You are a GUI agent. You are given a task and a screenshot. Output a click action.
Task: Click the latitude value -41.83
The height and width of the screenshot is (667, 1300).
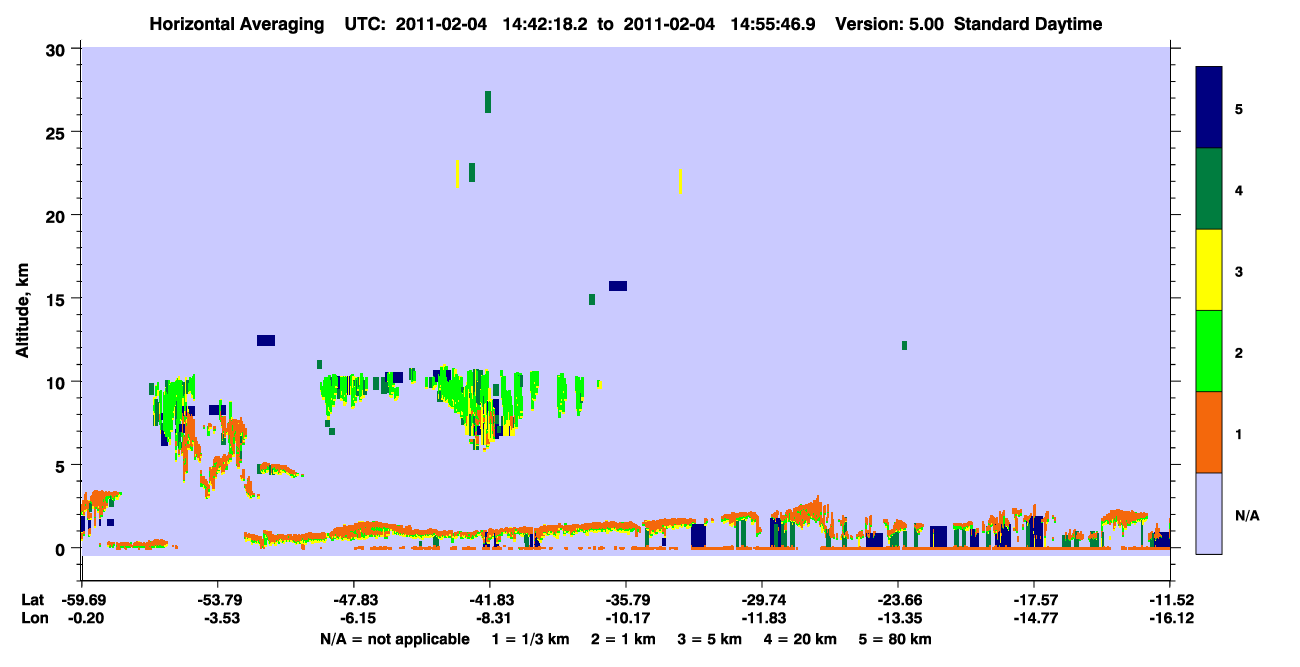click(489, 600)
